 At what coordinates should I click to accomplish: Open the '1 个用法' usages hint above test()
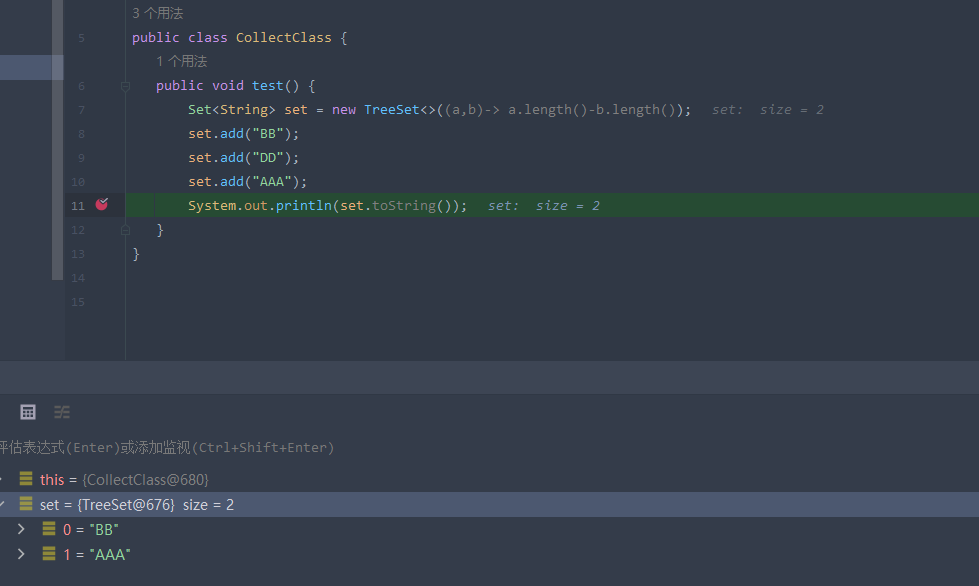[x=181, y=62]
